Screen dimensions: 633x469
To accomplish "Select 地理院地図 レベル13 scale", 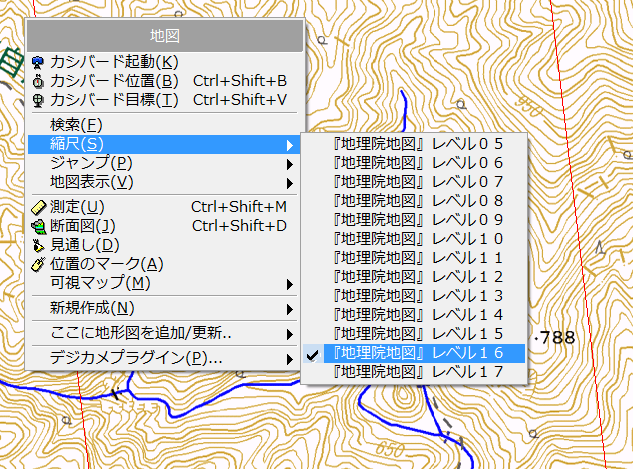I will click(x=414, y=296).
